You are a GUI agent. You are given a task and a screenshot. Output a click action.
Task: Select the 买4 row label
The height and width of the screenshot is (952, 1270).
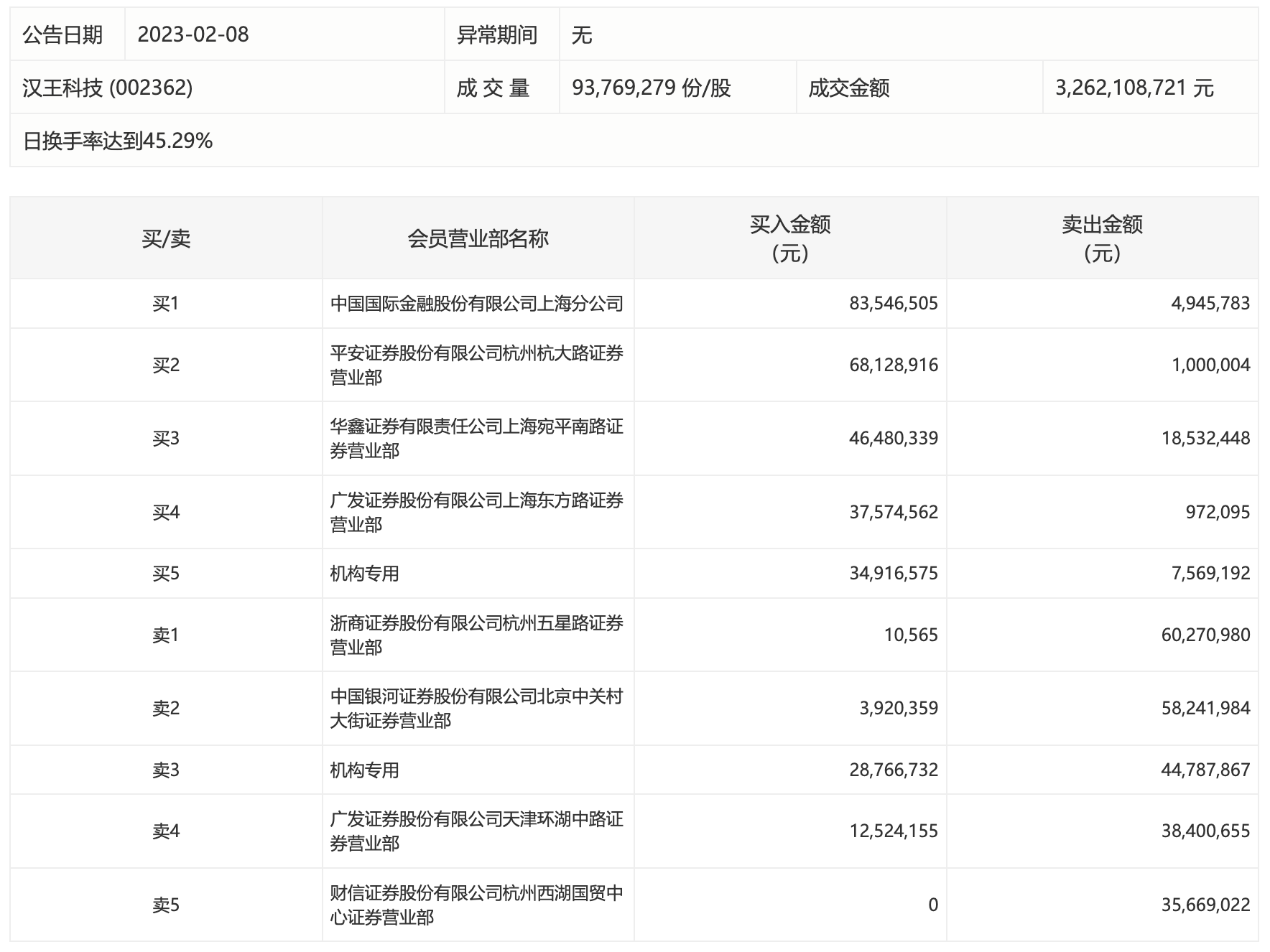coord(166,513)
